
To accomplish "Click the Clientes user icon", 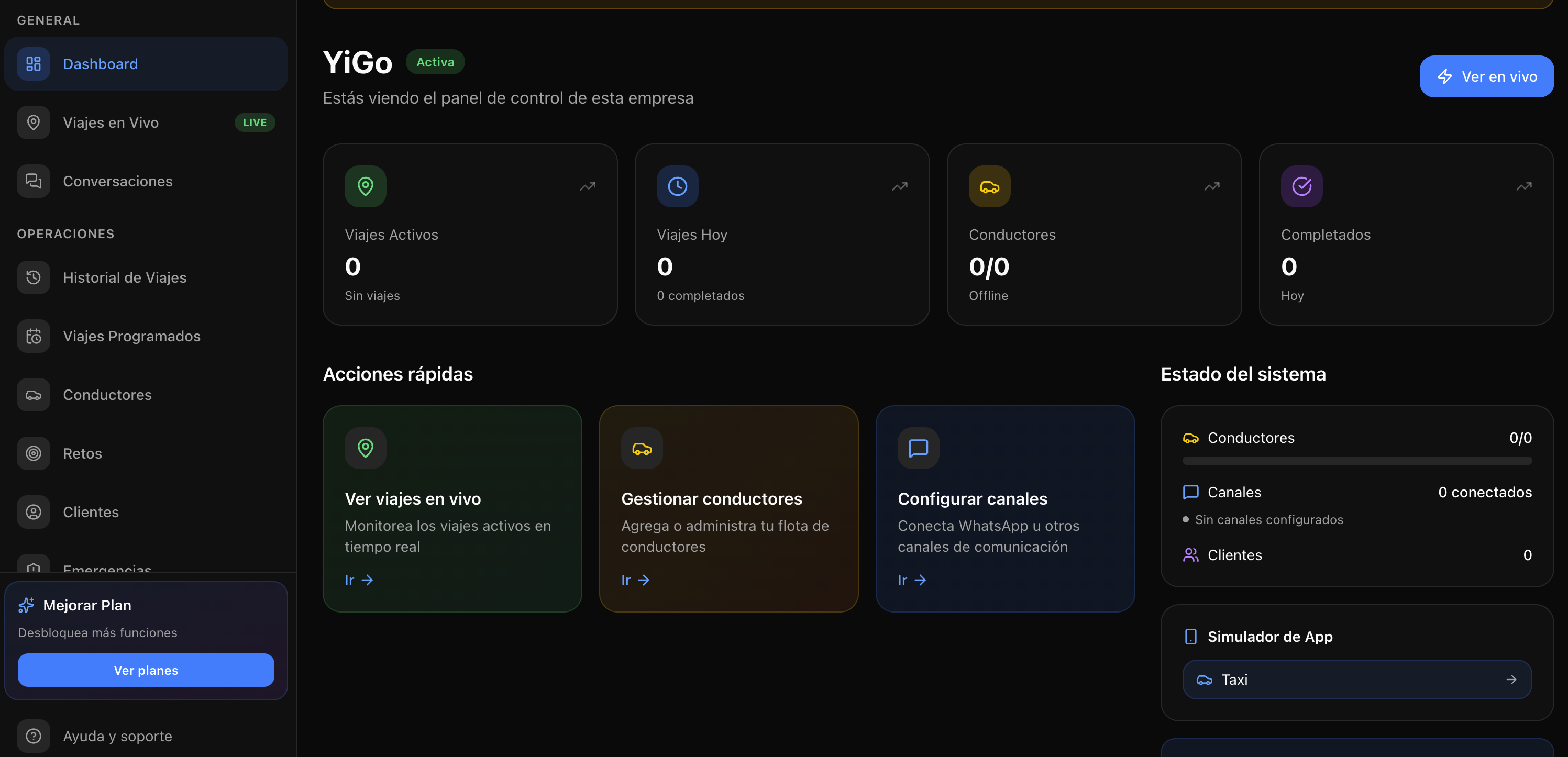I will click(x=34, y=512).
